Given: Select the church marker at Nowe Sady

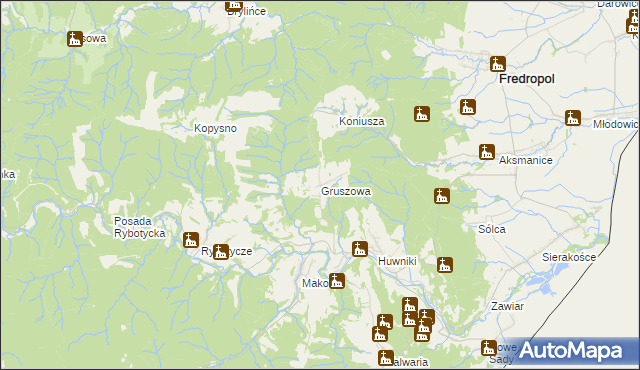Looking at the screenshot, I should [489, 348].
